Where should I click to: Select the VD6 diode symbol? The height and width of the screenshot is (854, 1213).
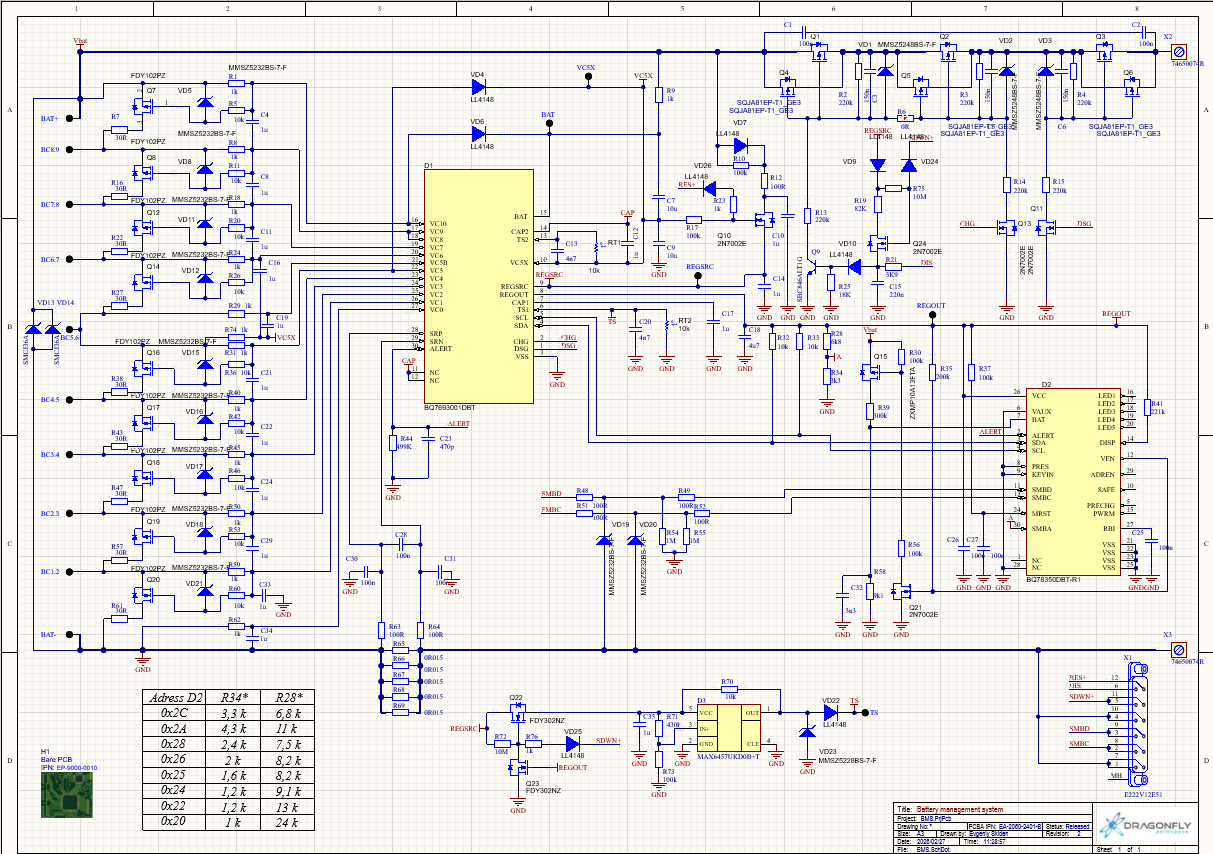click(479, 132)
